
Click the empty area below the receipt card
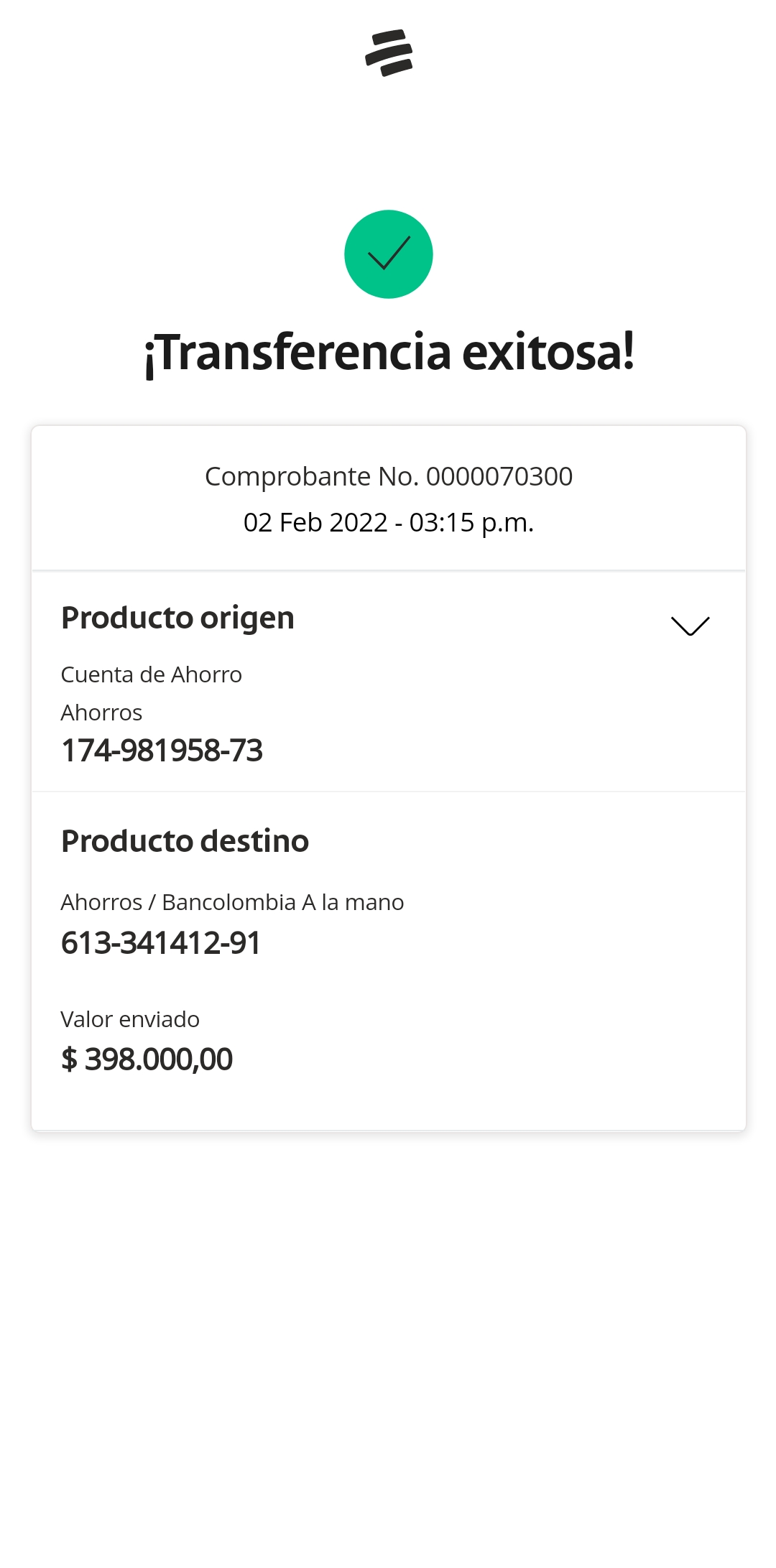coord(389,1329)
